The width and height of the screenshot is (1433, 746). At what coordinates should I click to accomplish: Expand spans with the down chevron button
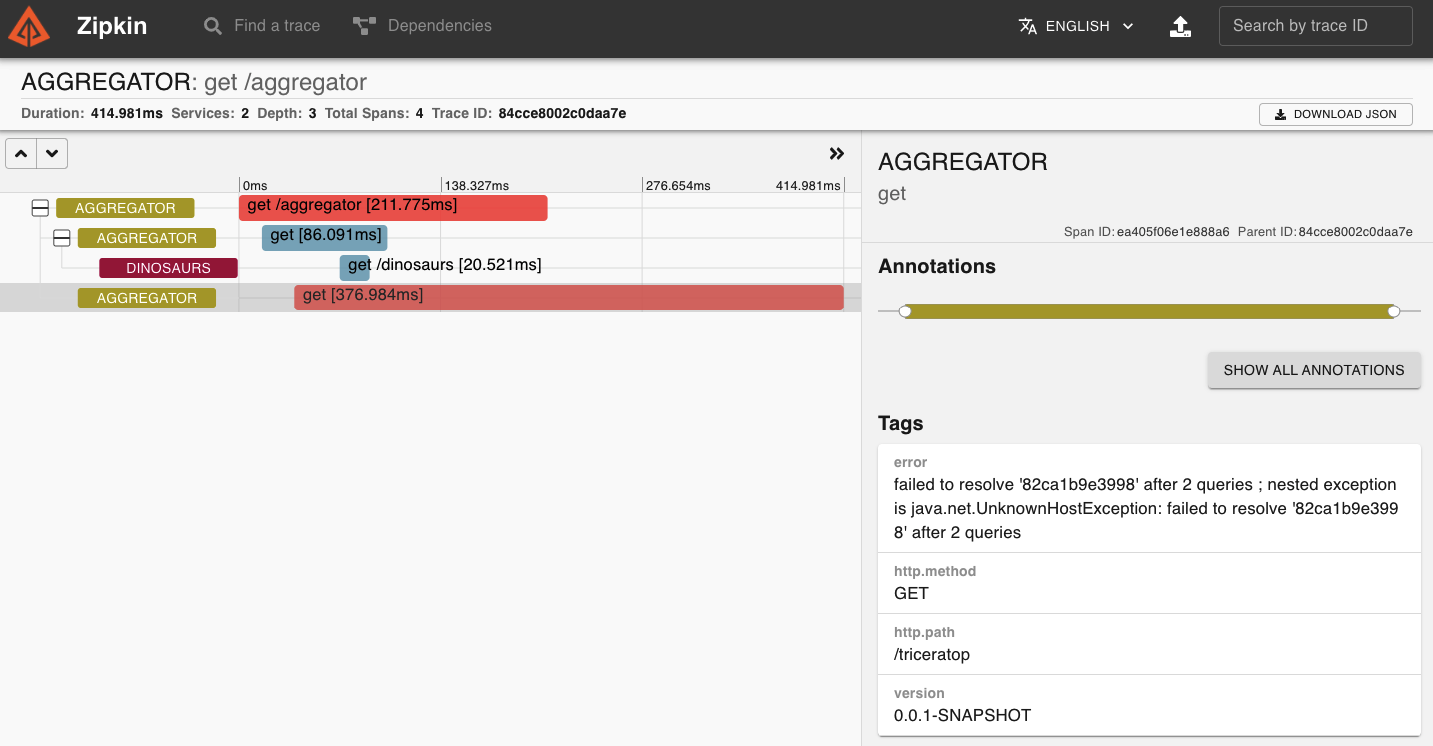52,154
